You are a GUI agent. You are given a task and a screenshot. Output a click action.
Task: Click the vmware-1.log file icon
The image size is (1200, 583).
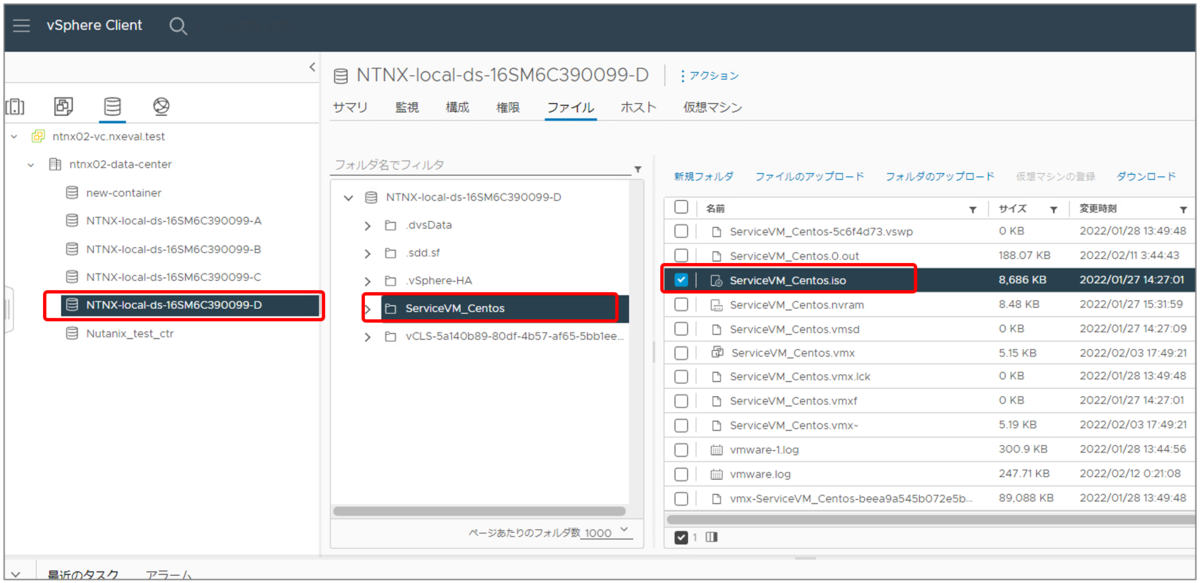pyautogui.click(x=716, y=450)
